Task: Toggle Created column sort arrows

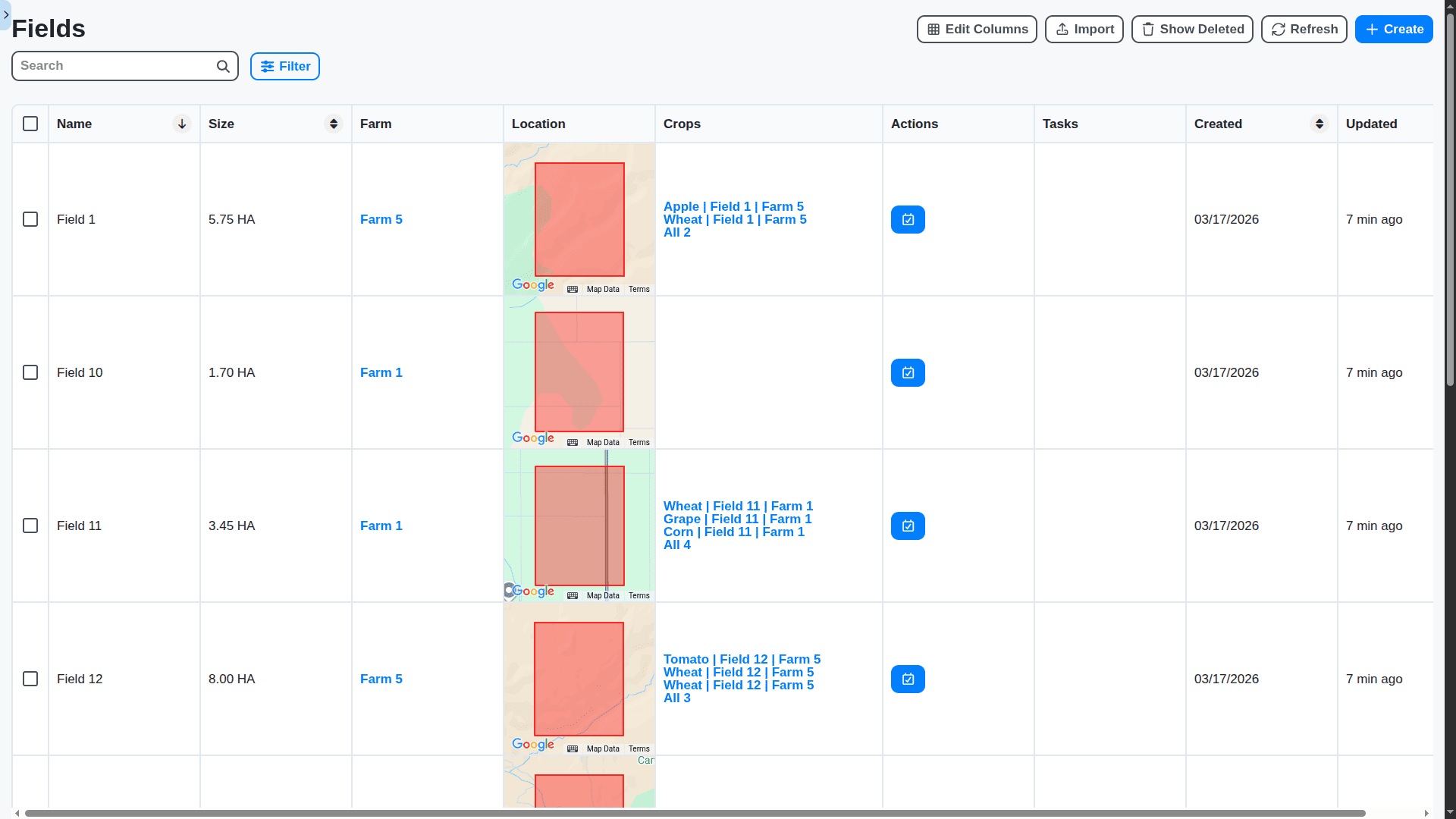Action: click(1319, 124)
